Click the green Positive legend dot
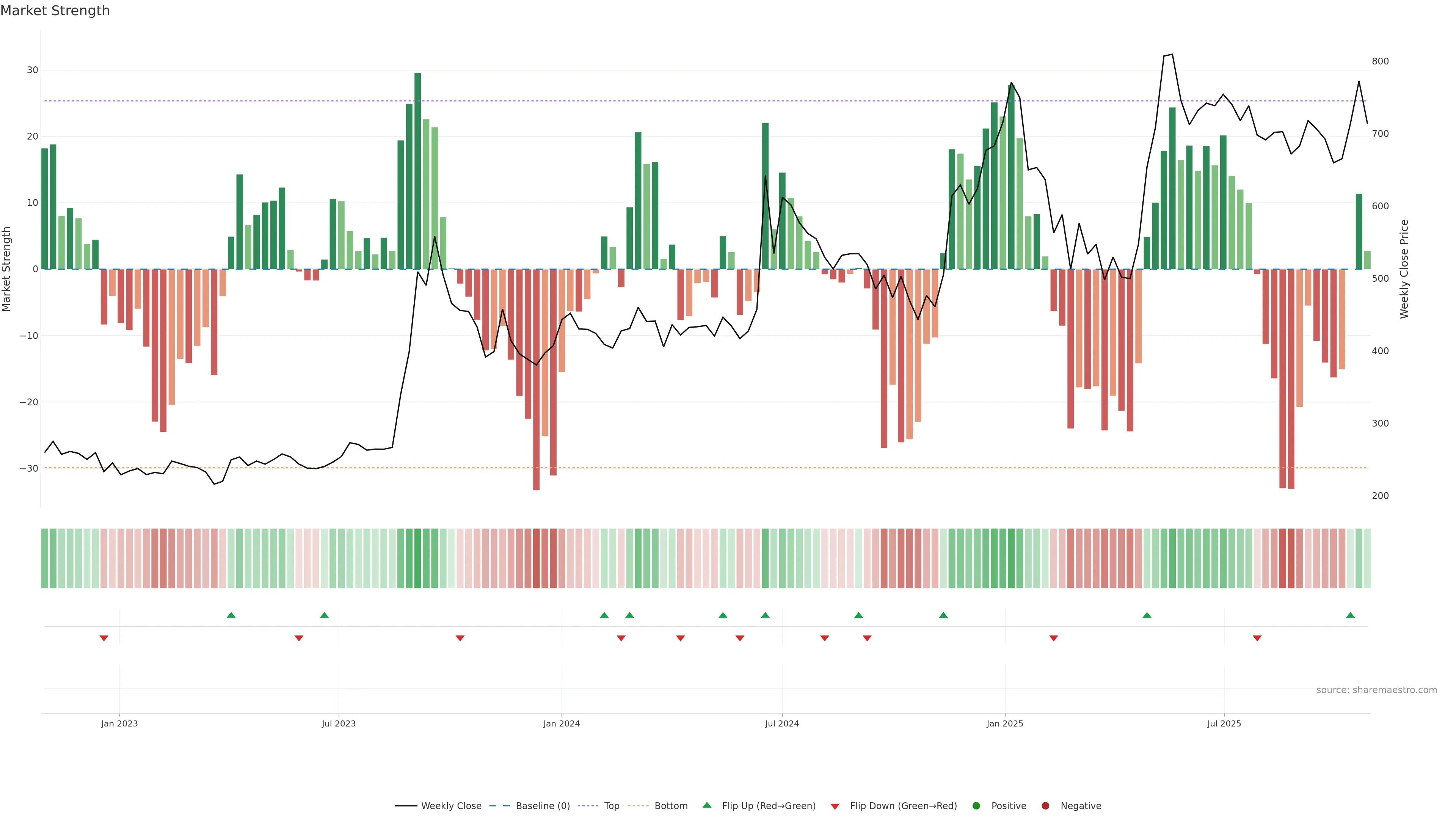The image size is (1456, 819). click(x=976, y=806)
